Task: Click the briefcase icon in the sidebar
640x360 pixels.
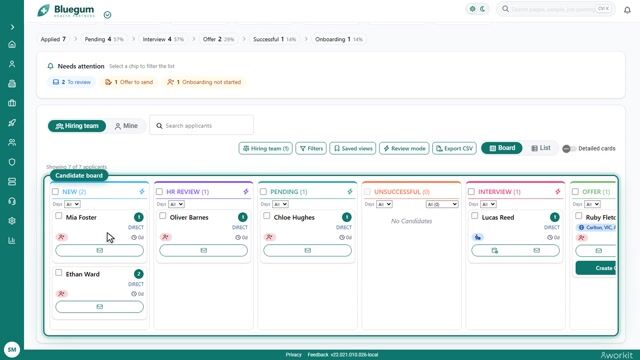Action: click(12, 103)
